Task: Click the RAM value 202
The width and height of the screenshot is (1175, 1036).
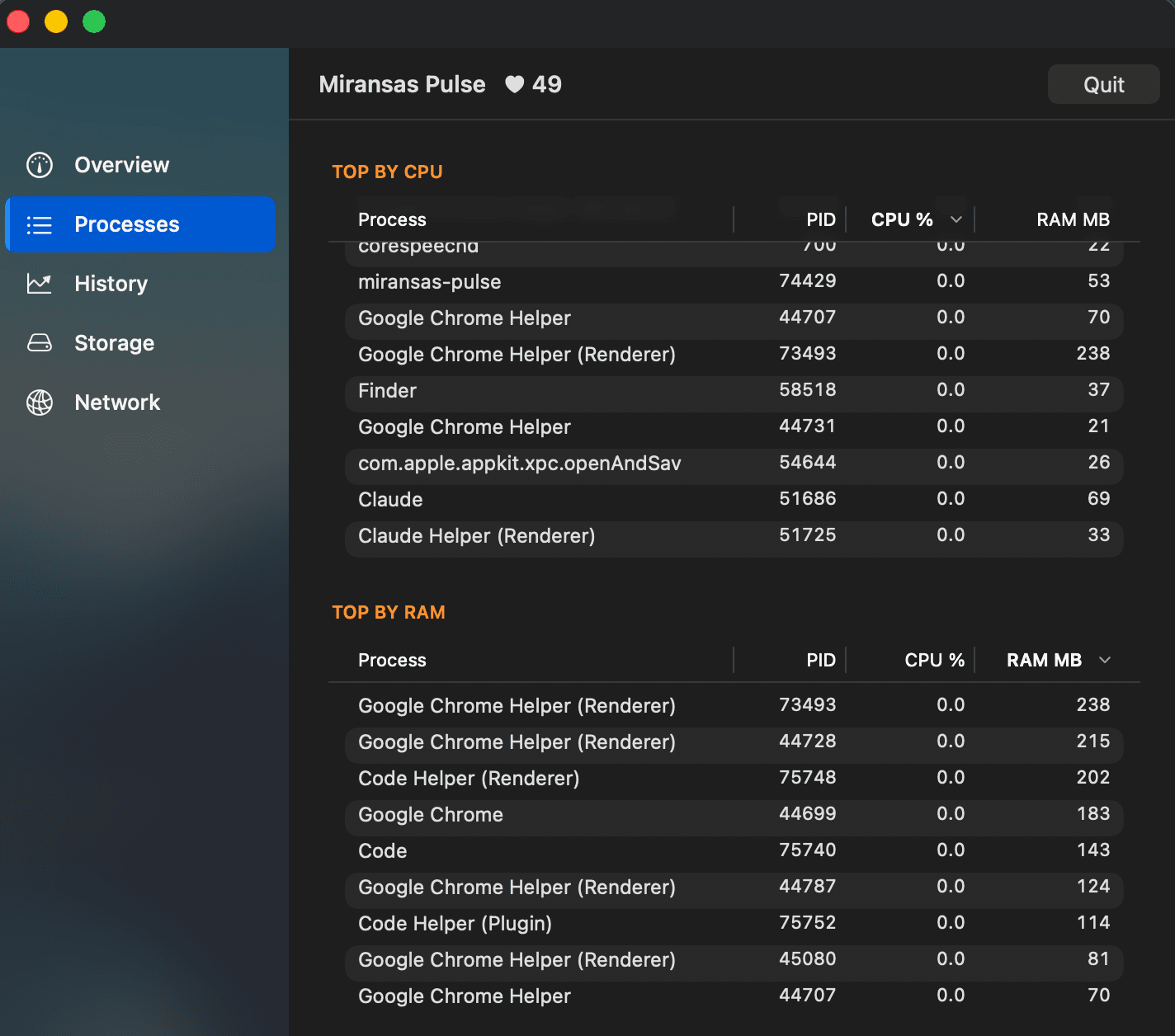Action: click(1093, 778)
